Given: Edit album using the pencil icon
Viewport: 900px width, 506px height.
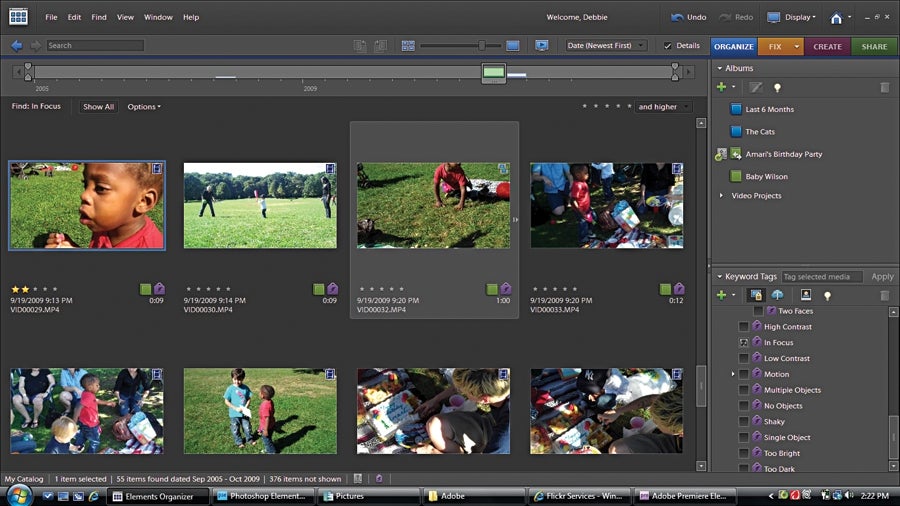Looking at the screenshot, I should click(756, 87).
